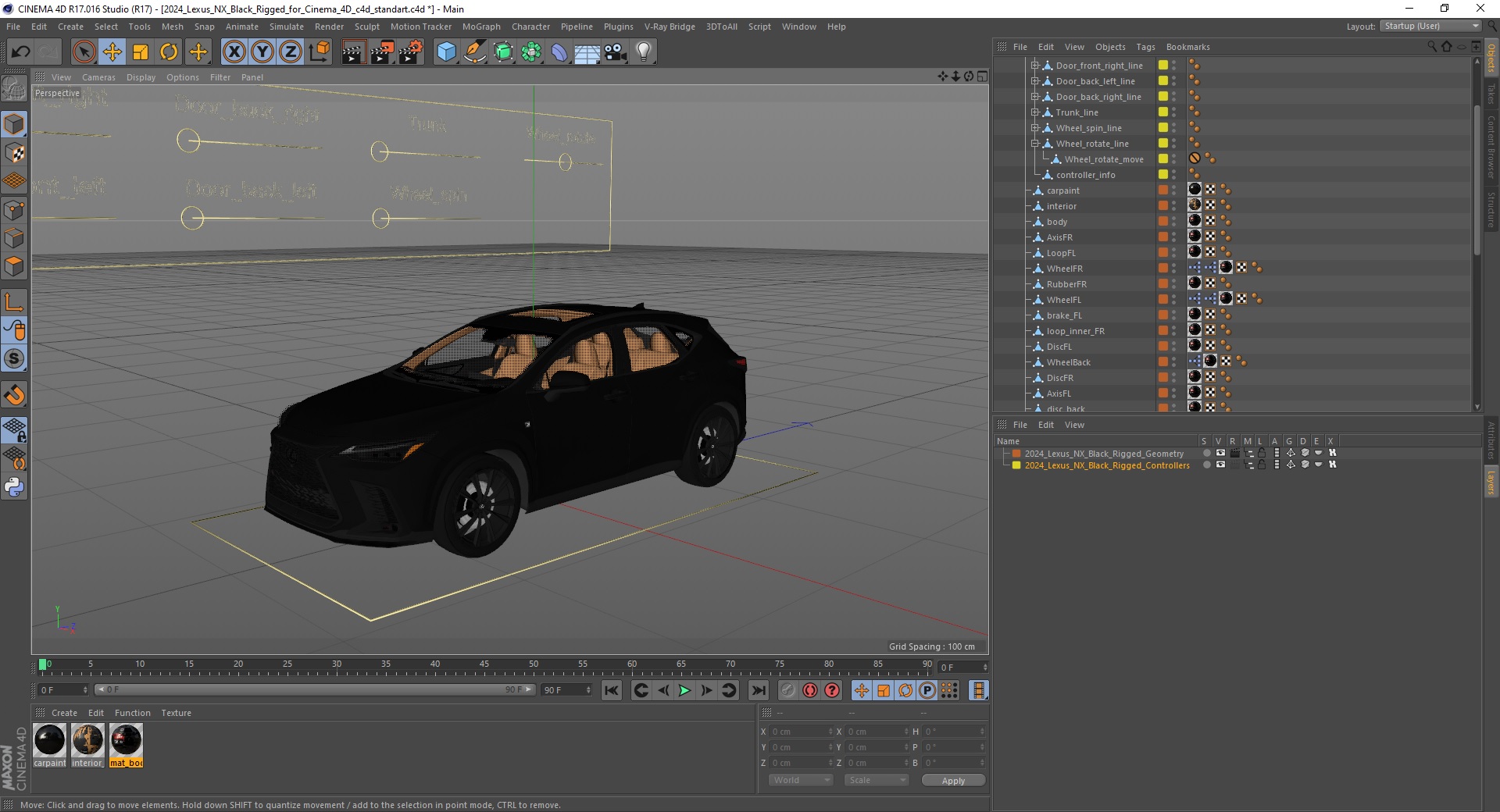Toggle Z axis lock

click(291, 52)
